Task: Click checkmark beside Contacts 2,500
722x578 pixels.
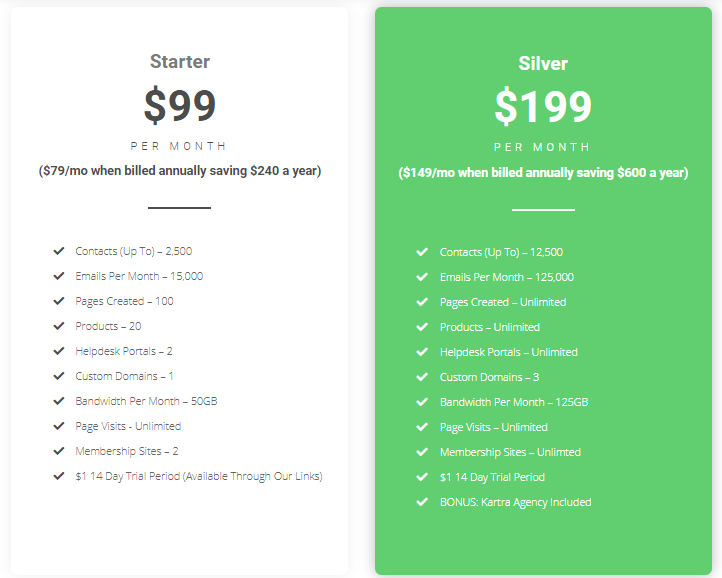Action: click(x=59, y=251)
